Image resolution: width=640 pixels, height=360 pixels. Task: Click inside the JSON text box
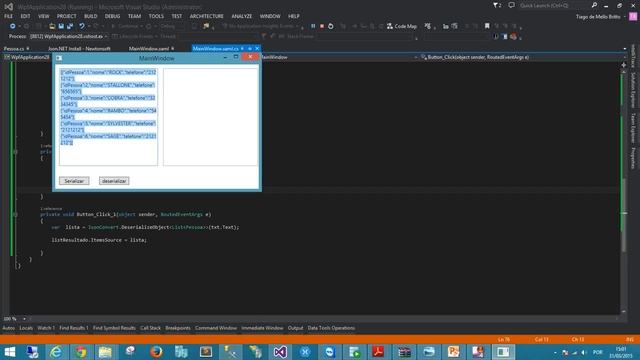click(108, 117)
